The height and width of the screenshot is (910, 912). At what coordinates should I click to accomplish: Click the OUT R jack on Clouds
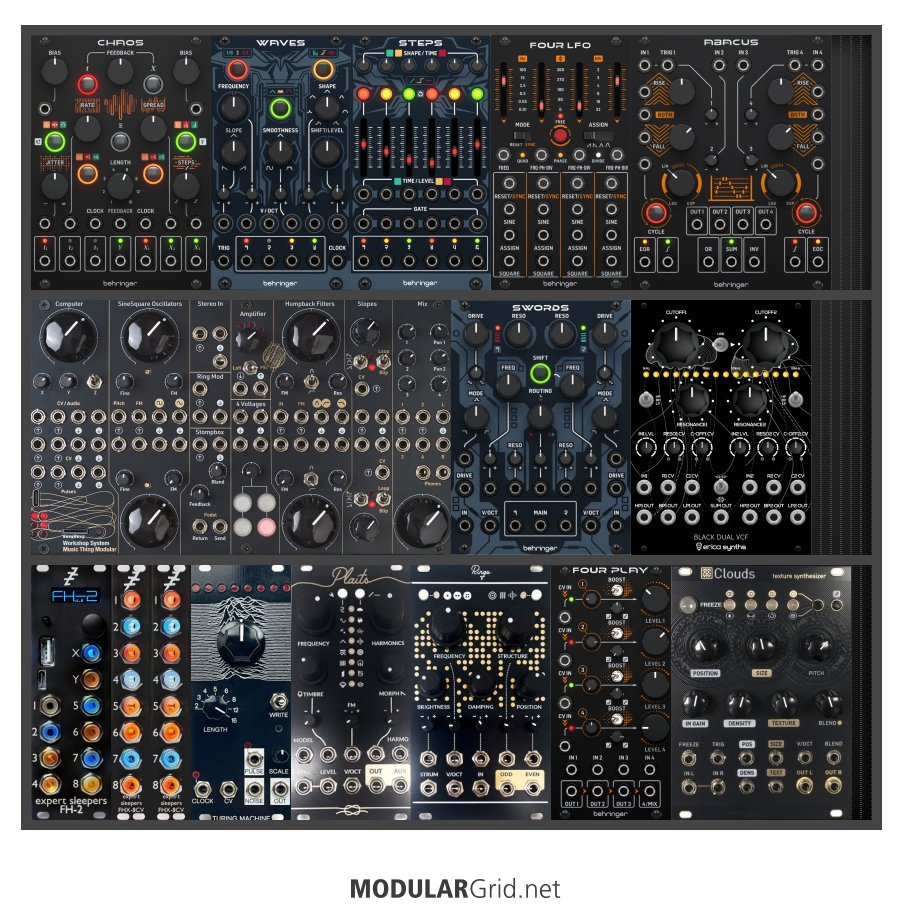pos(833,786)
